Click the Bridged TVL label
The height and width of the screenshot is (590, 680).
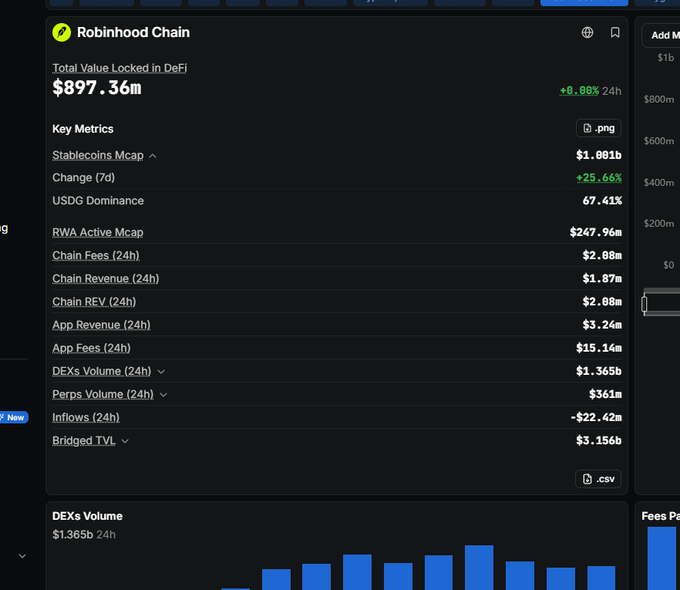[x=84, y=441]
